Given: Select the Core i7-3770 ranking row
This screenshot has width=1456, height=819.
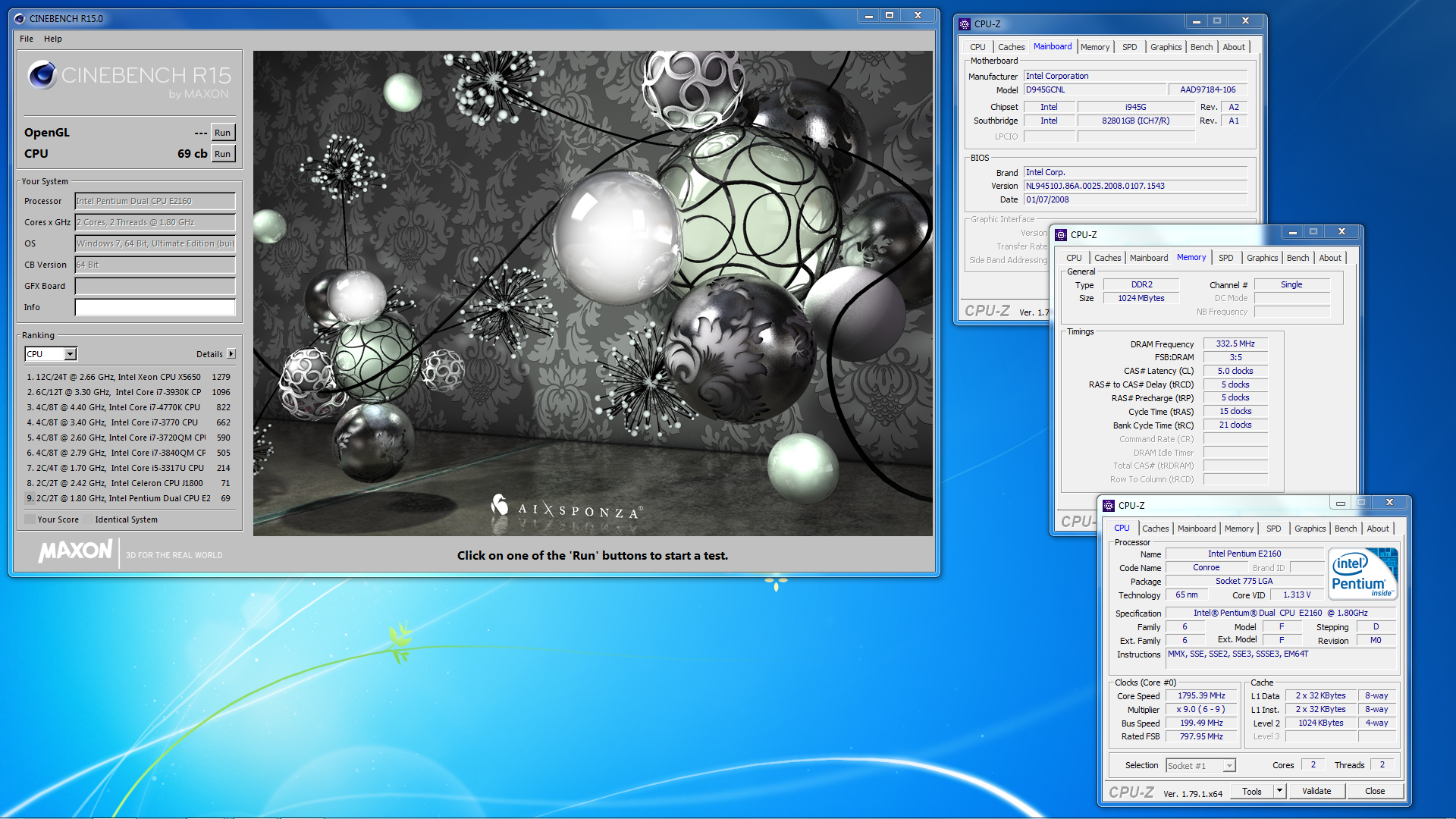Looking at the screenshot, I should (x=129, y=422).
